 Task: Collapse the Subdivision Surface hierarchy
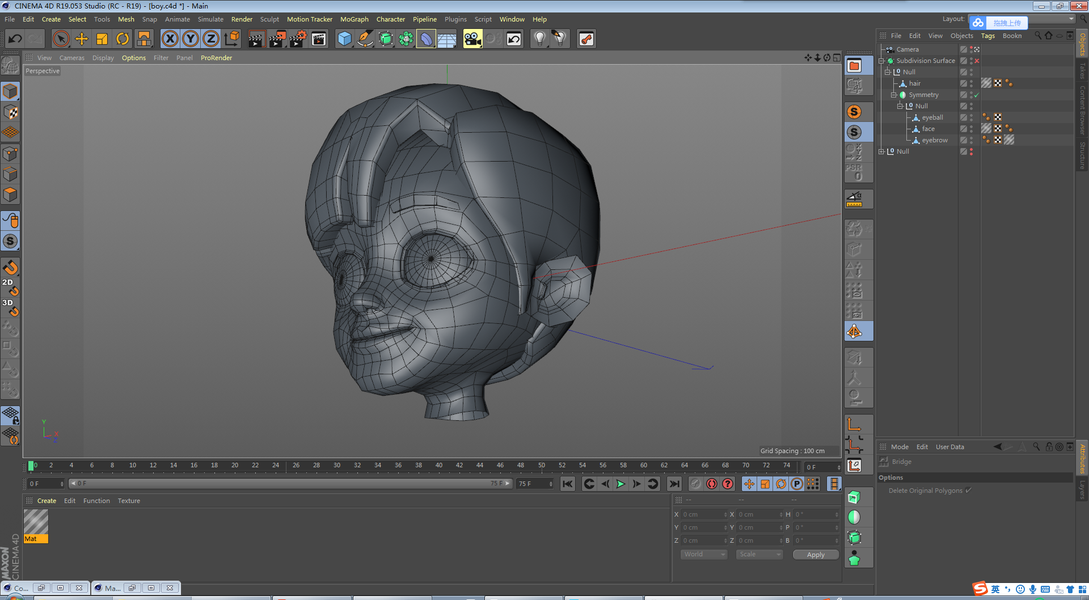pyautogui.click(x=882, y=61)
